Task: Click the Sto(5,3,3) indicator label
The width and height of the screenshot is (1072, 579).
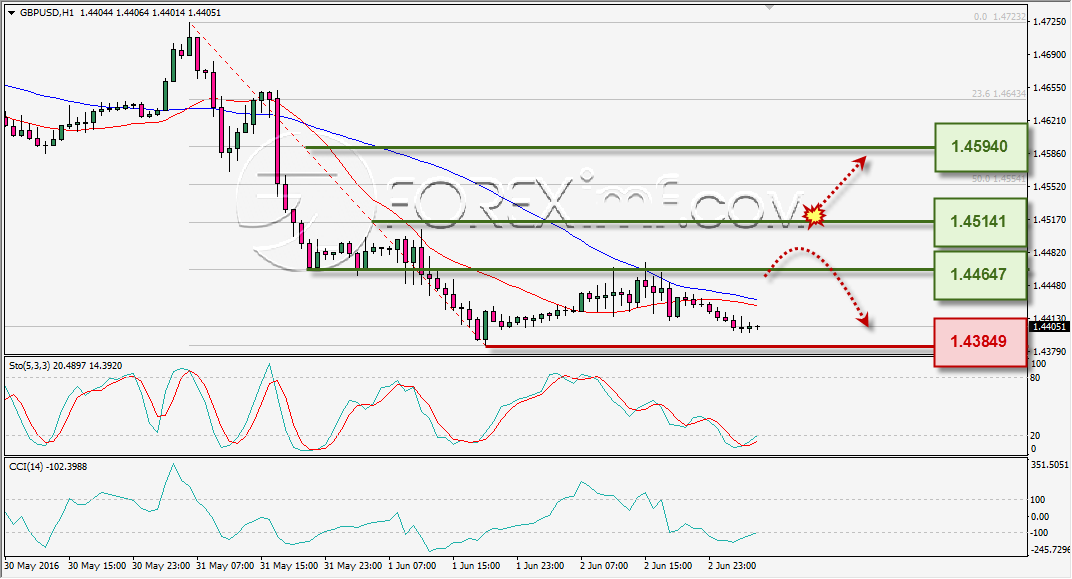Action: click(66, 366)
